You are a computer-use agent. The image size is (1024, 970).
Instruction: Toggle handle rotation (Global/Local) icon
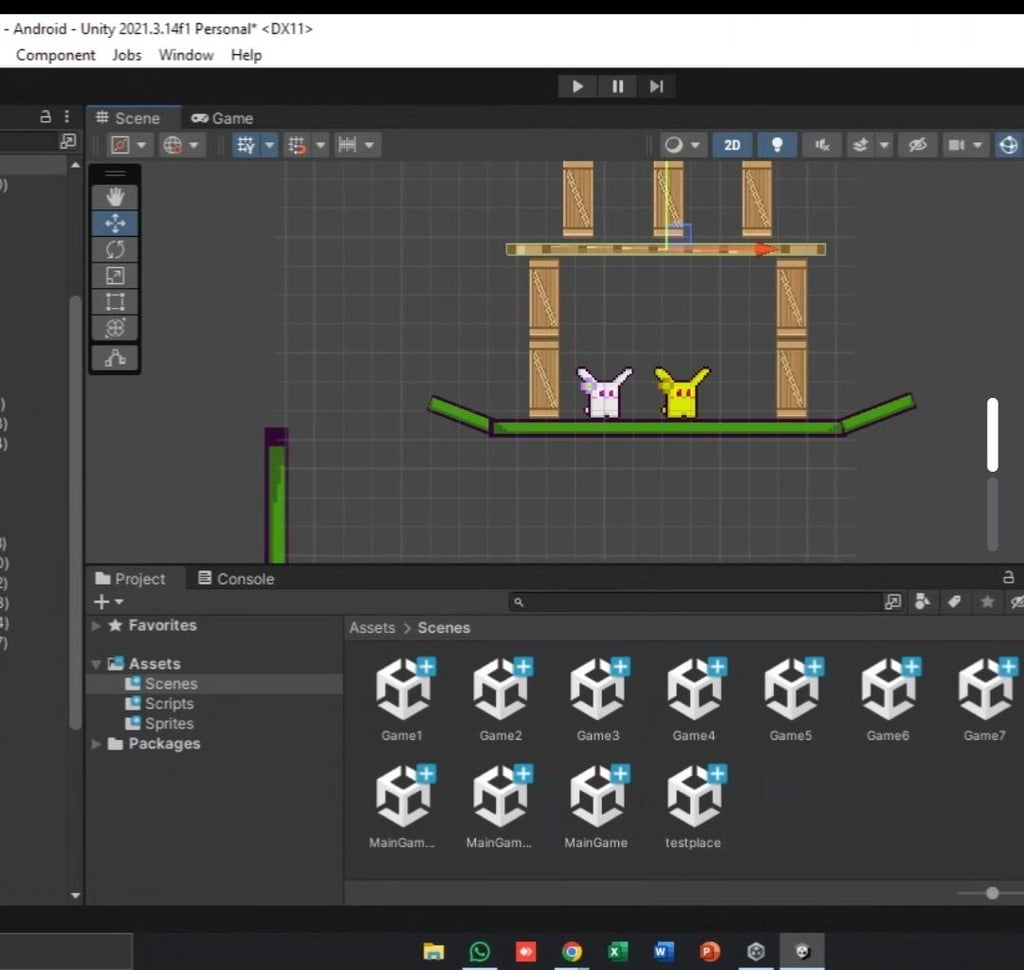pyautogui.click(x=172, y=145)
